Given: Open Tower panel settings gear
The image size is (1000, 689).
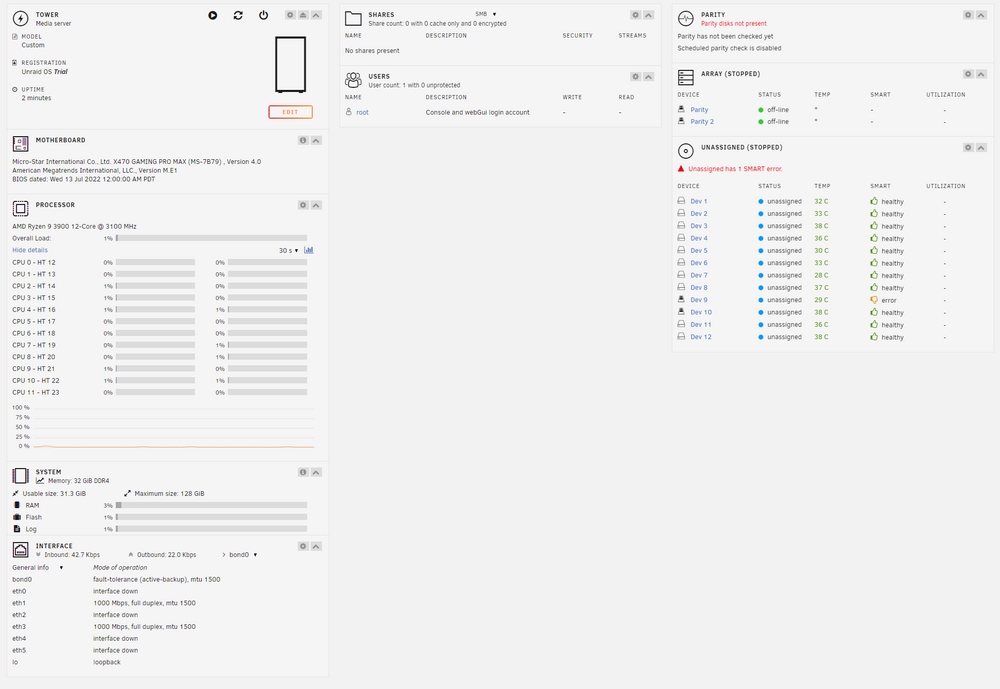Looking at the screenshot, I should tap(290, 15).
